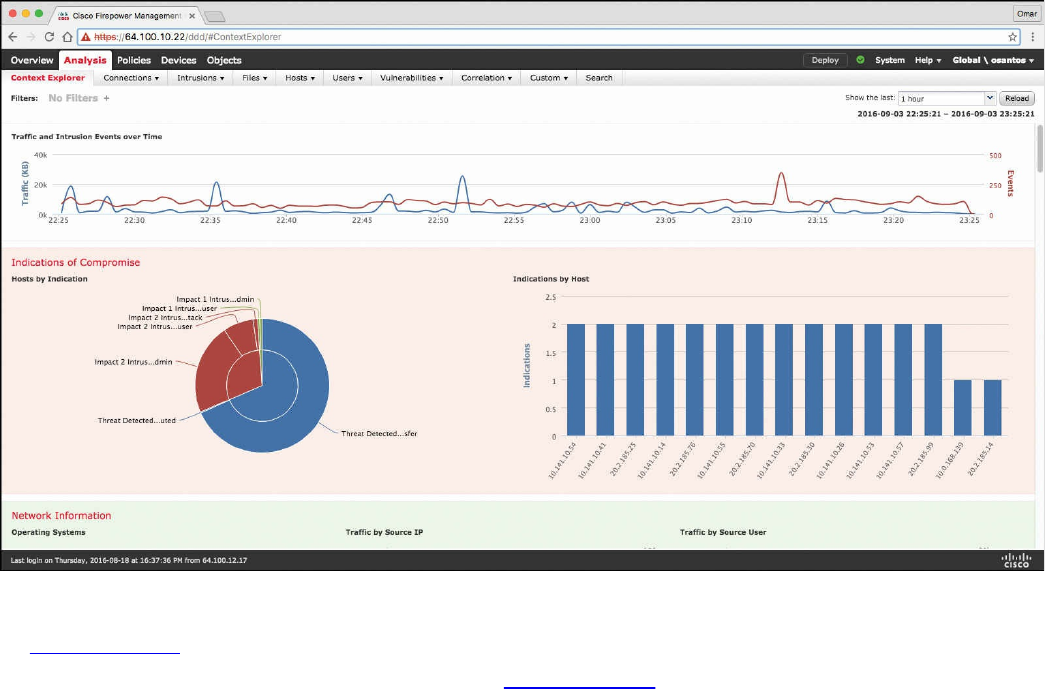Click the Impact 1 Intrus...user pie label
The height and width of the screenshot is (689, 1045).
pyautogui.click(x=179, y=309)
